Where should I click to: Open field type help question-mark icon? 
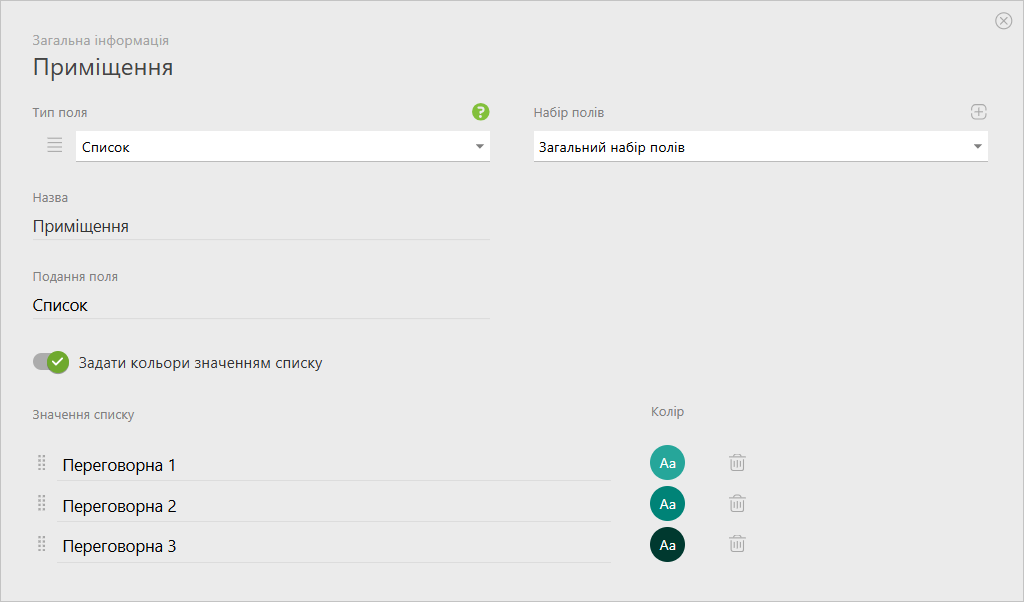481,112
